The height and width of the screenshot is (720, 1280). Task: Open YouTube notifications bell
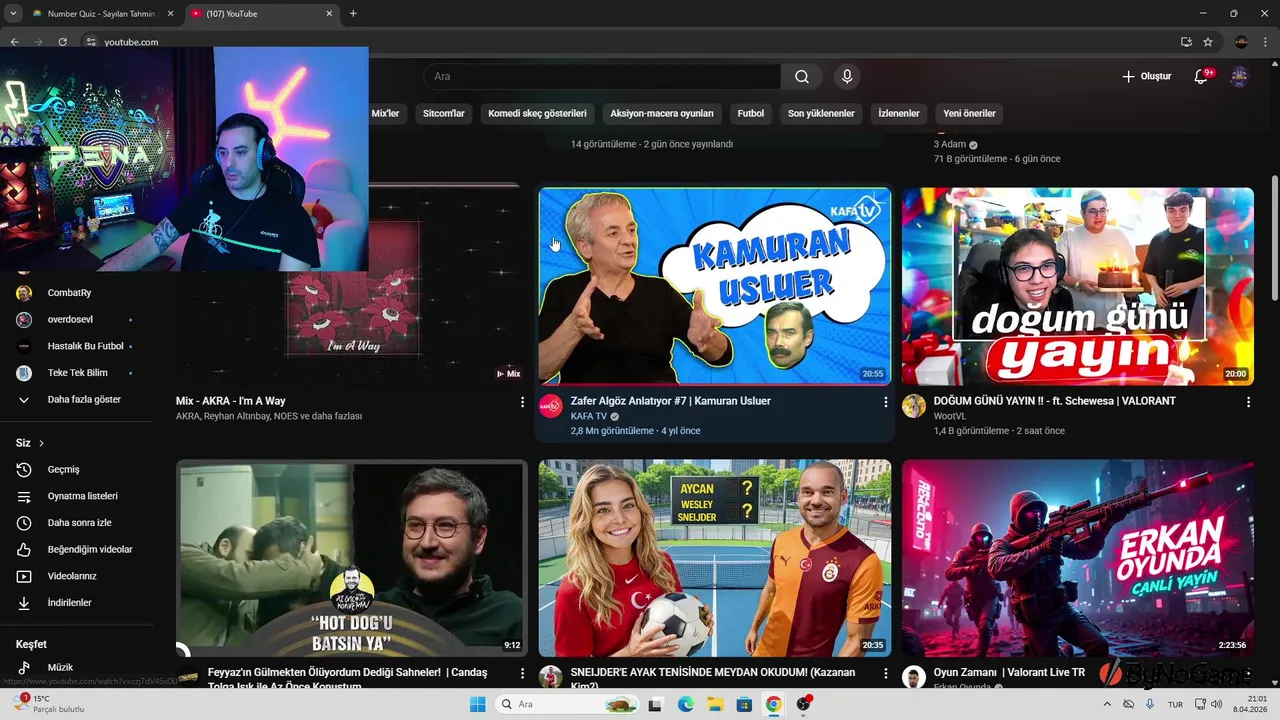1202,77
